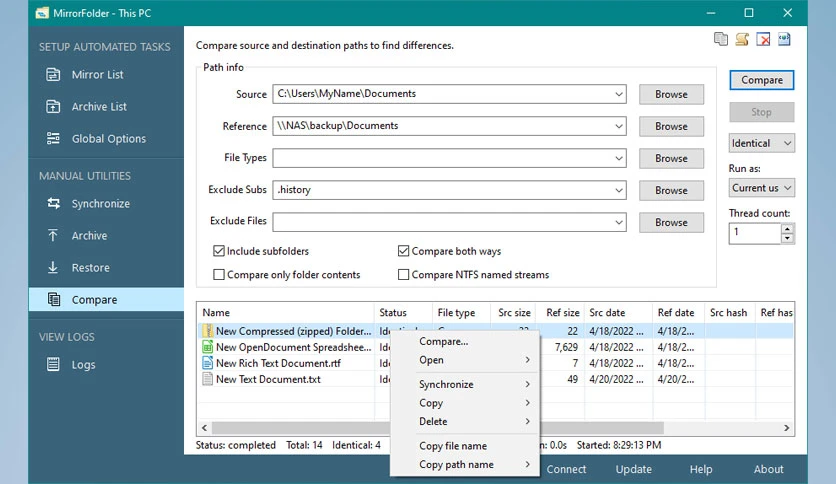Open the Identical filter dropdown
Image resolution: width=836 pixels, height=484 pixels.
coord(761,143)
